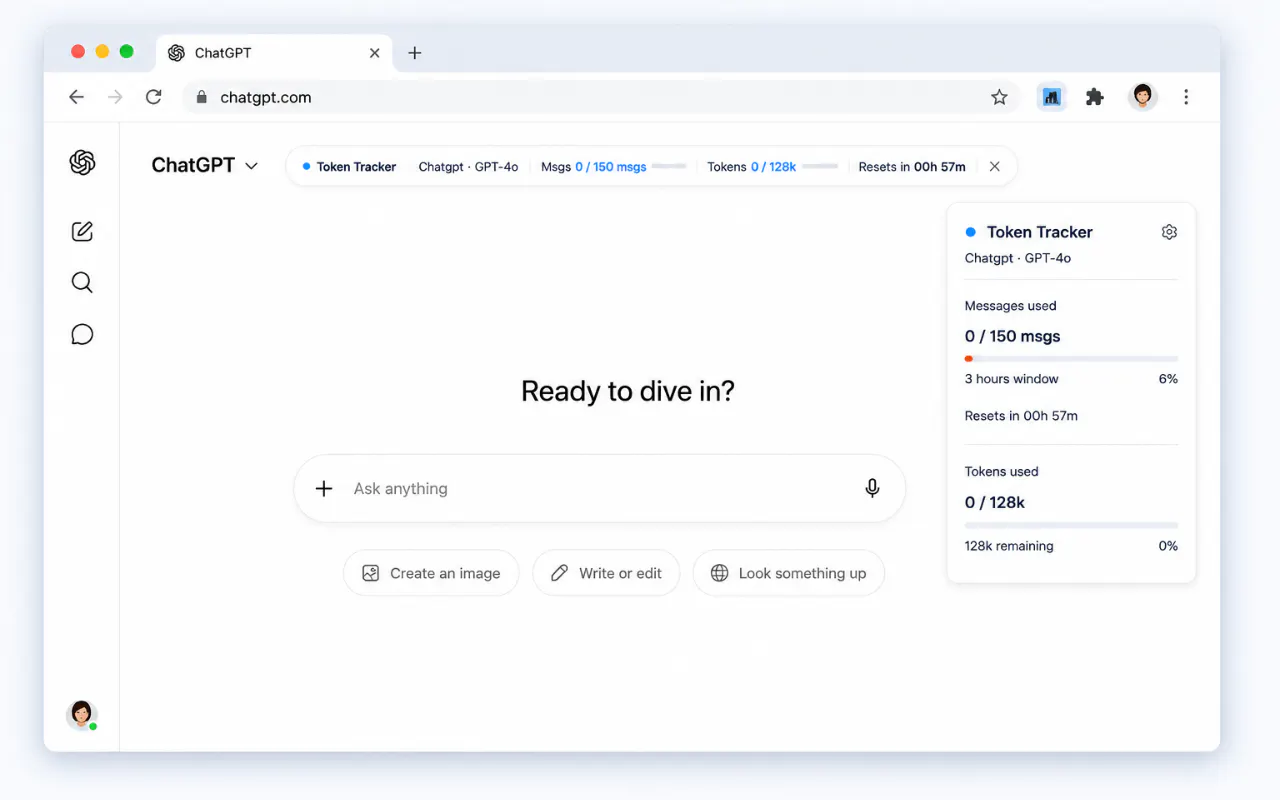Click the "128k remaining" text
1280x800 pixels.
tap(1009, 546)
